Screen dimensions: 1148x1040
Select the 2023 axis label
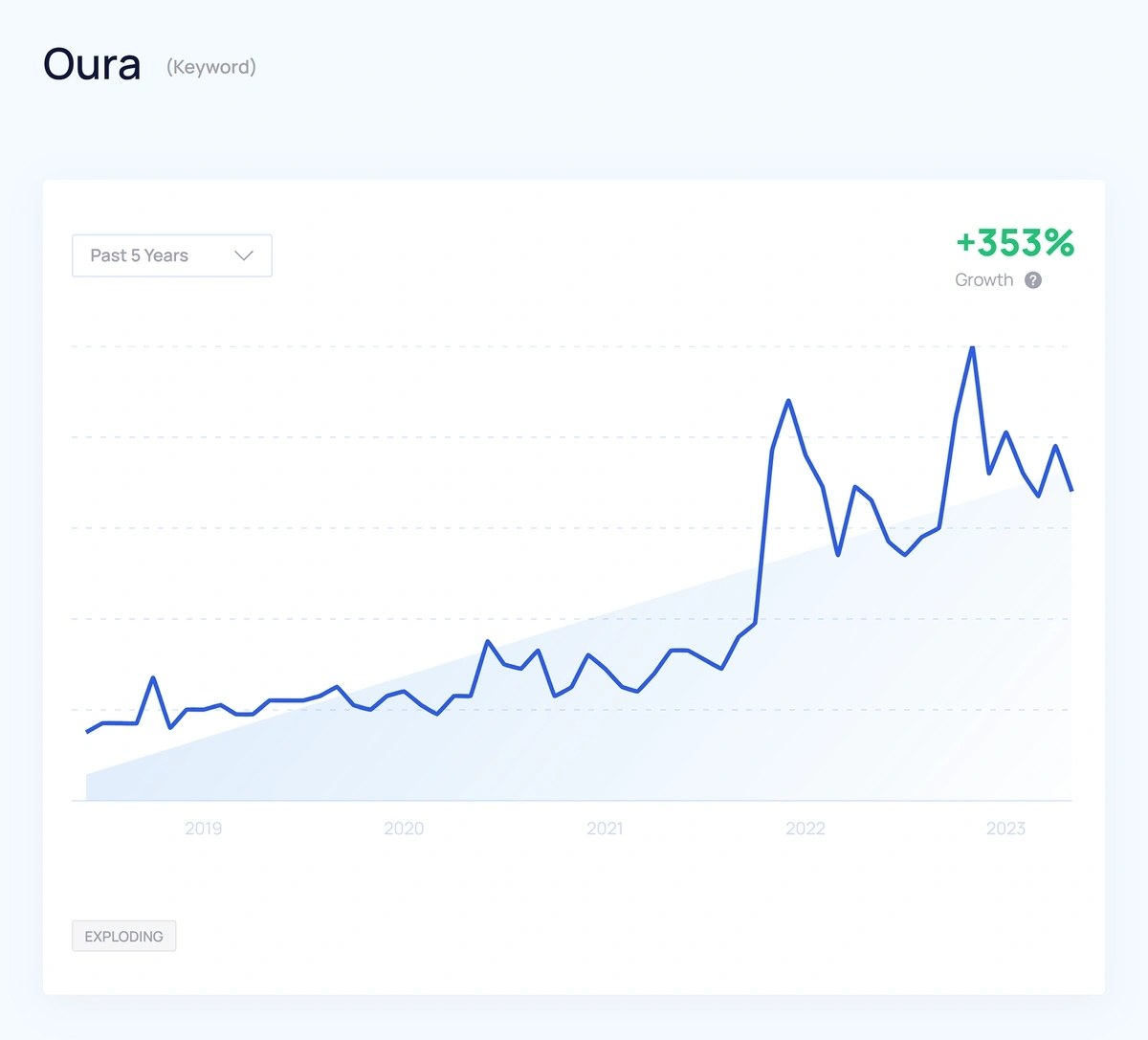tap(1005, 829)
